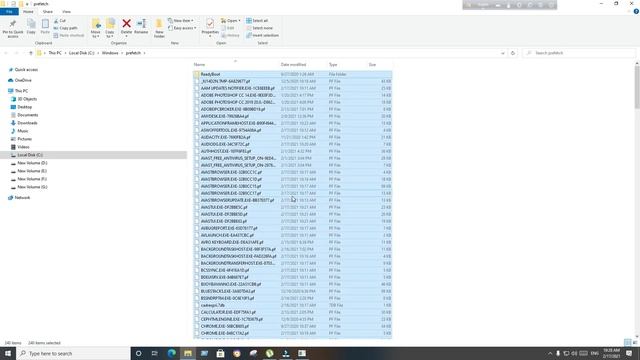Screen dimensions: 640x360
Task: Switch to the Share ribbon tab
Action: pyautogui.click(x=48, y=11)
